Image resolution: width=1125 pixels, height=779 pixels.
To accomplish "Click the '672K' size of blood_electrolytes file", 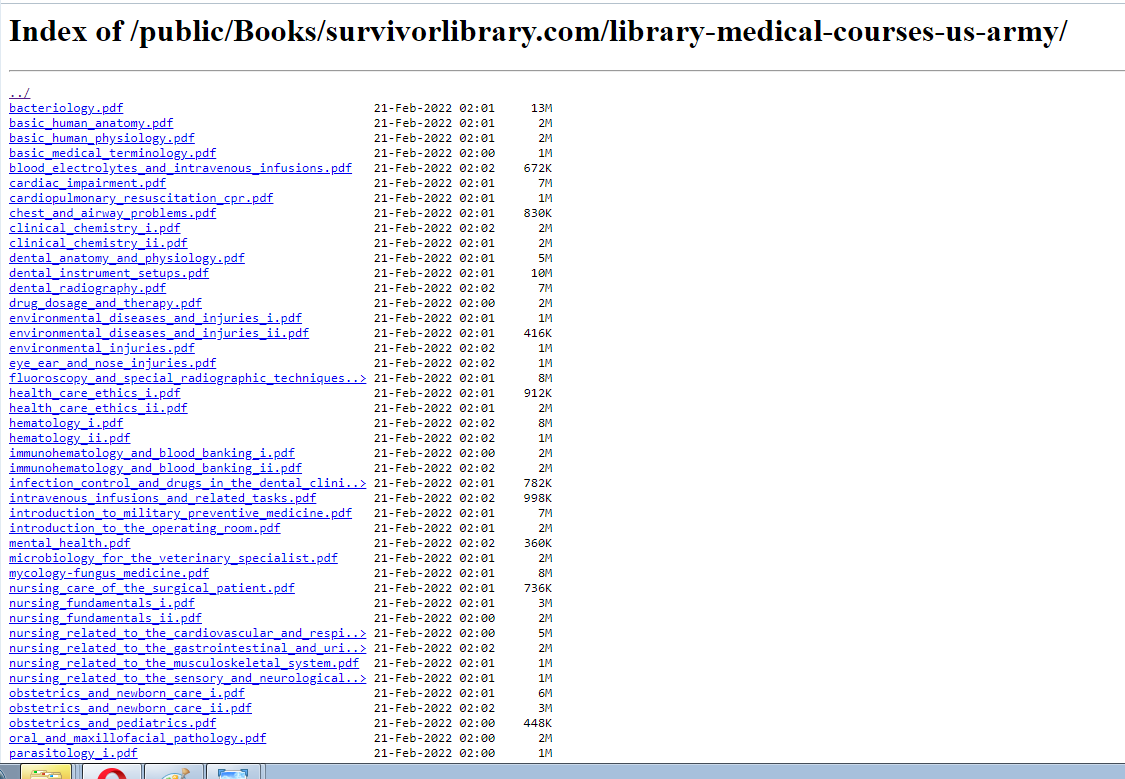I will coord(538,169).
